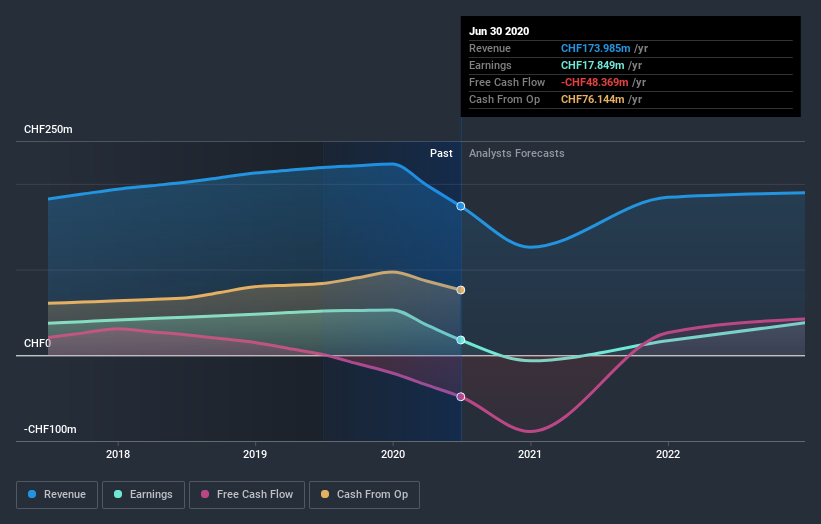The width and height of the screenshot is (821, 524).
Task: Click the CHF173.985m revenue value in tooltip
Action: (595, 48)
